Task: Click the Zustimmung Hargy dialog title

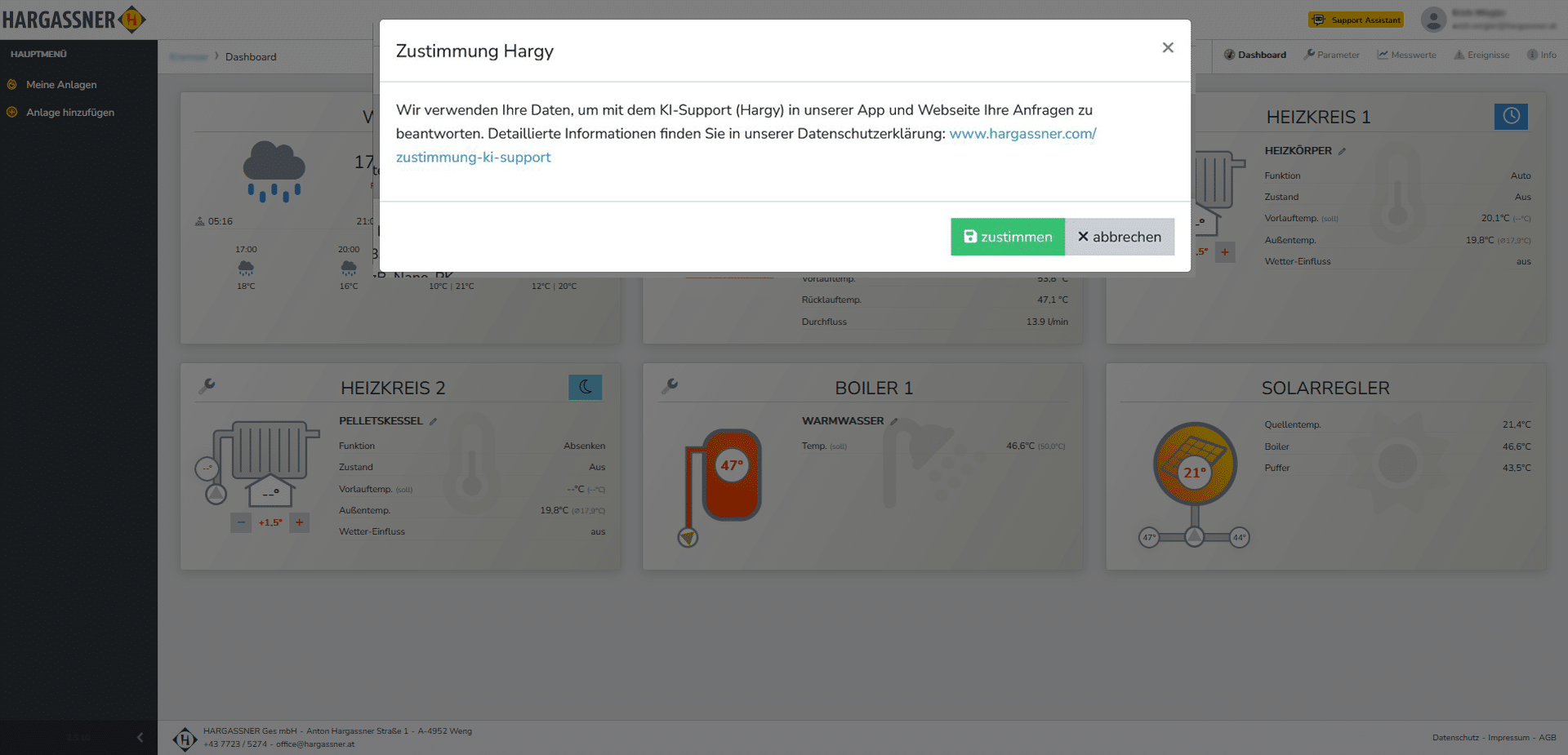Action: (x=474, y=51)
